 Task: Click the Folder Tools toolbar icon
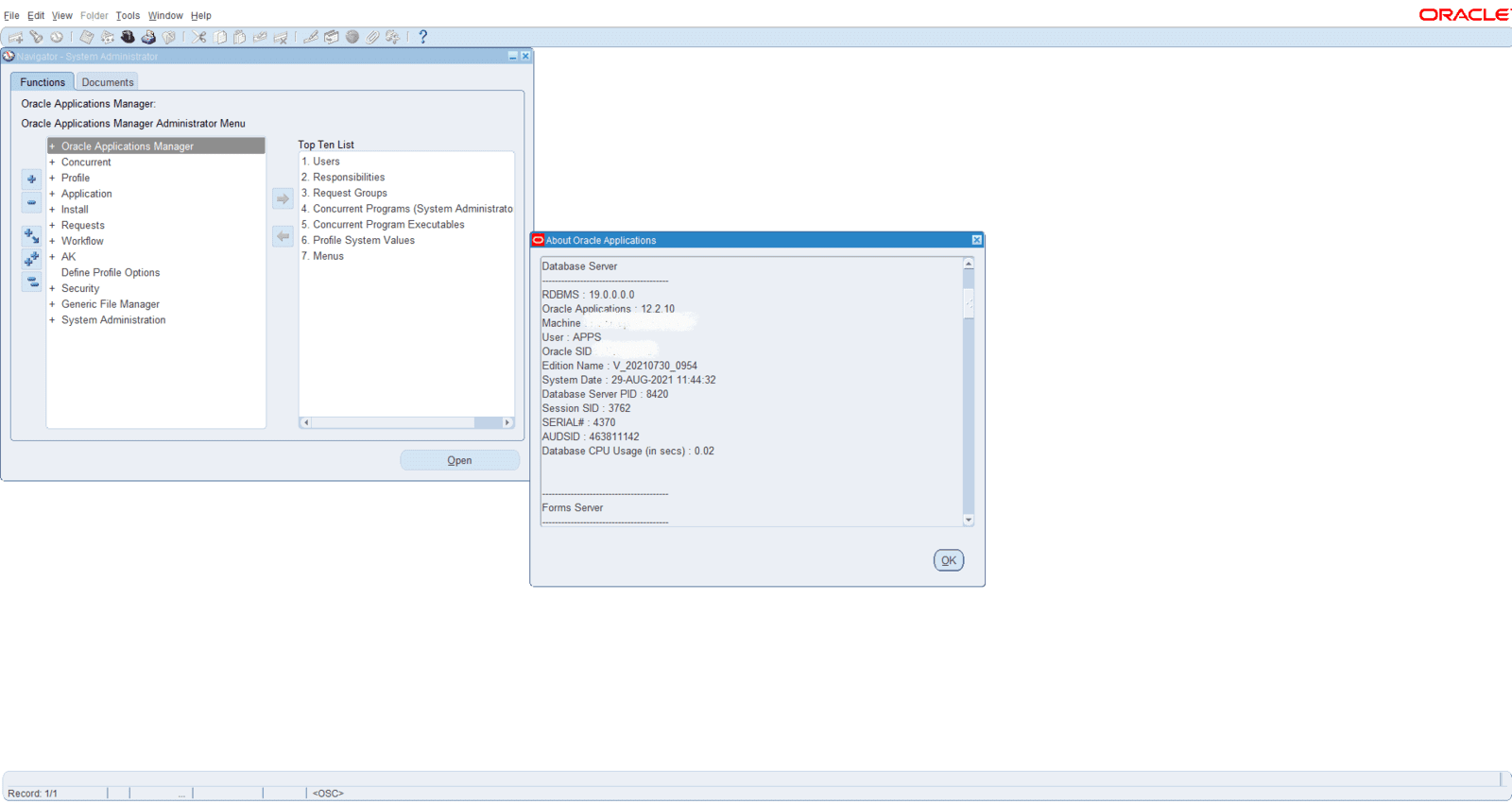(x=393, y=37)
